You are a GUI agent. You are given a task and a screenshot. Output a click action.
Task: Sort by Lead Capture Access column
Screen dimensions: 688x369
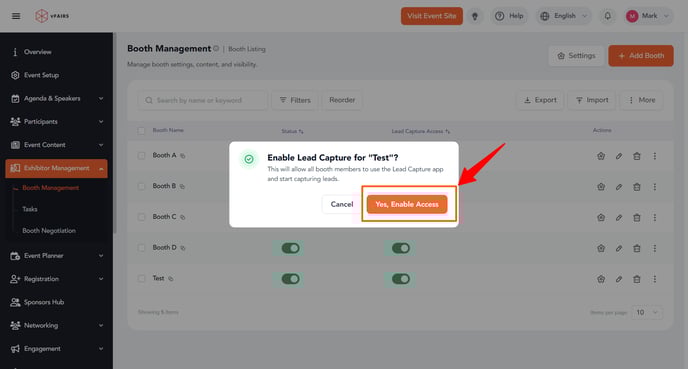pos(420,131)
